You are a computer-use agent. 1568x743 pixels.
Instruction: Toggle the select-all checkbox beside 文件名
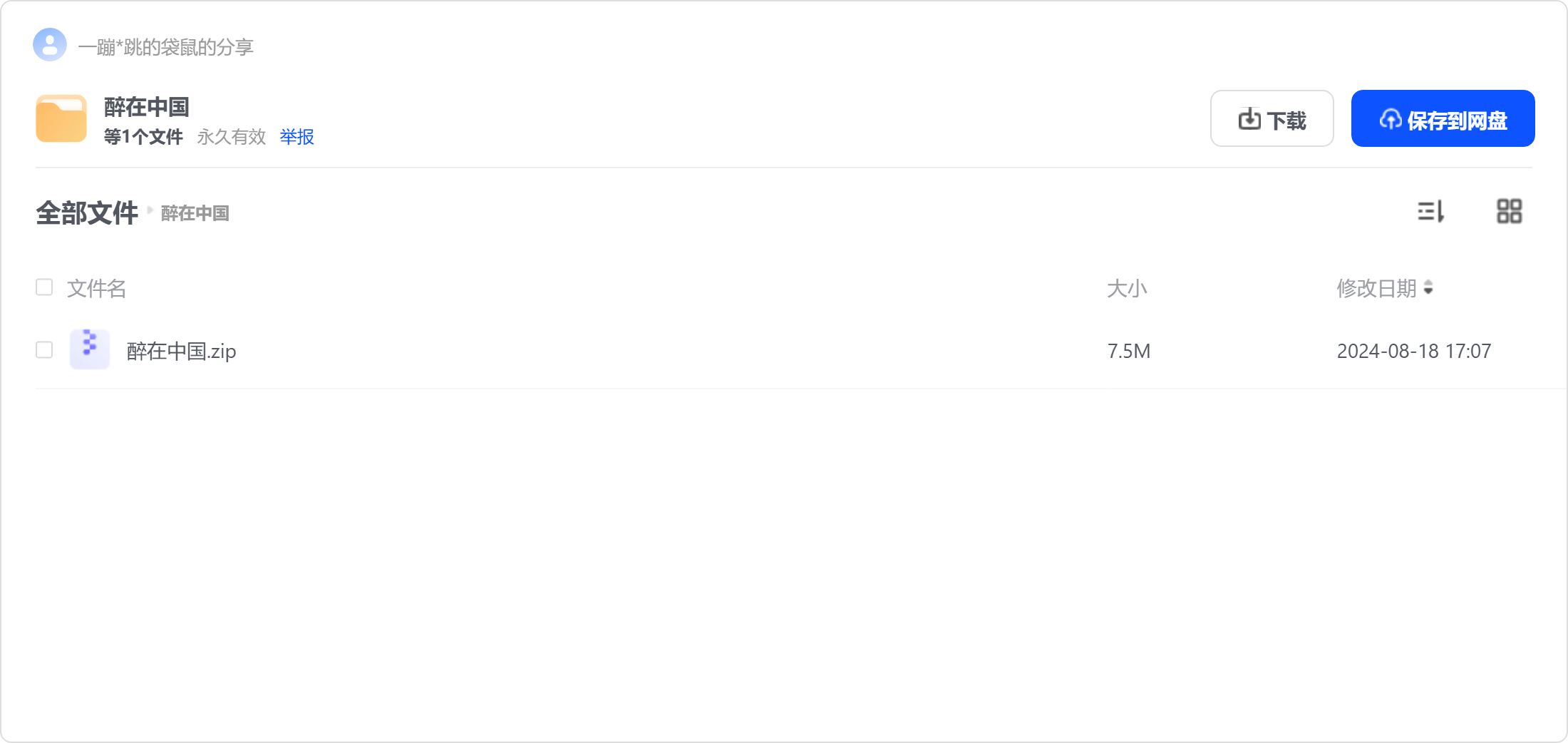(x=44, y=287)
